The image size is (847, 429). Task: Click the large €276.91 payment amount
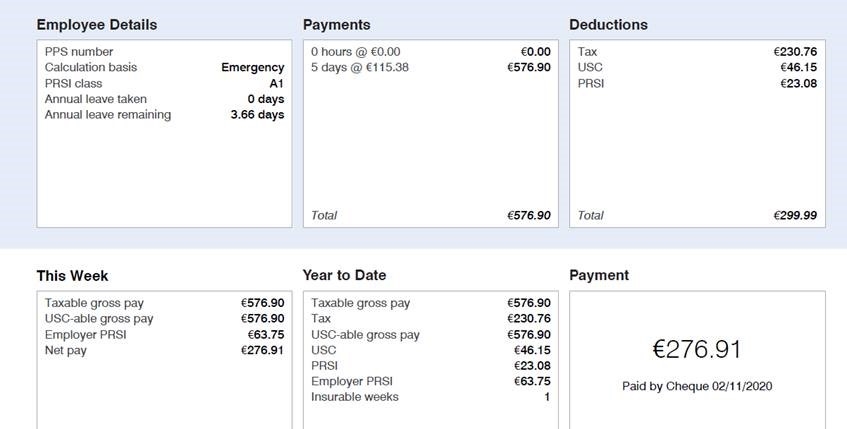697,349
